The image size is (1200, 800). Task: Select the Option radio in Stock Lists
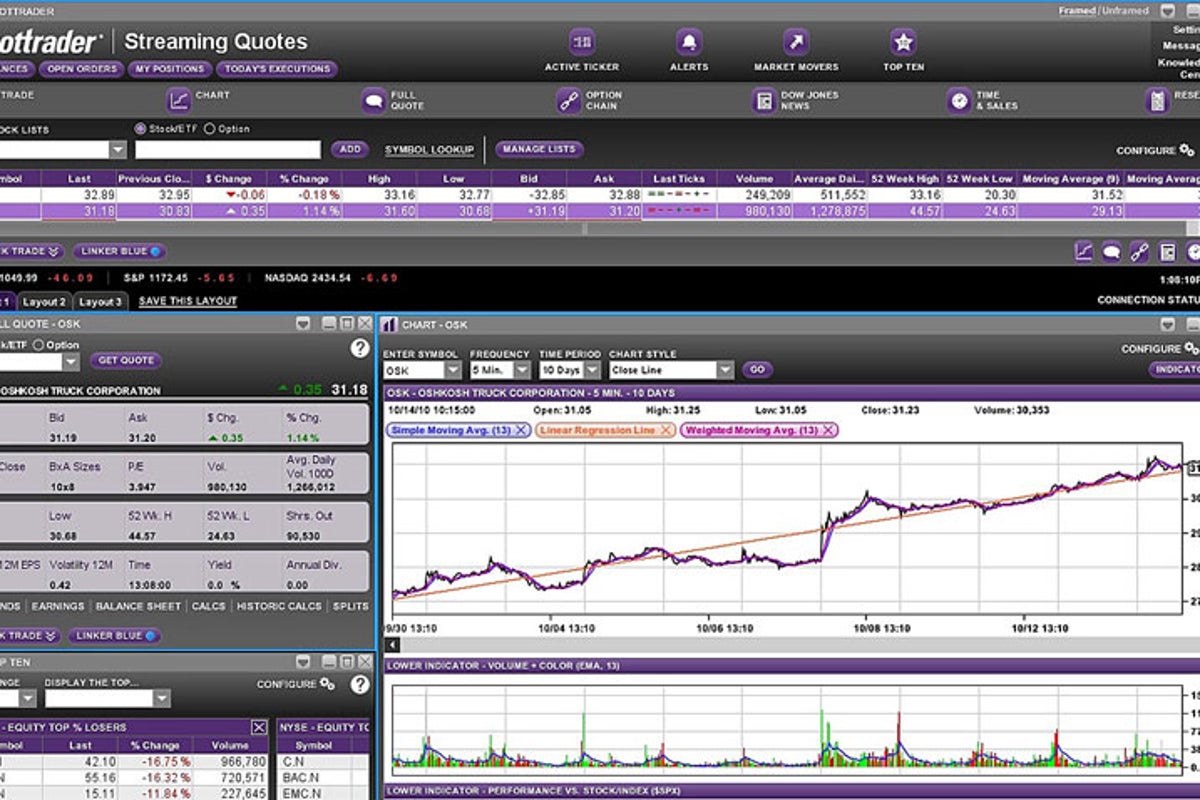point(210,129)
